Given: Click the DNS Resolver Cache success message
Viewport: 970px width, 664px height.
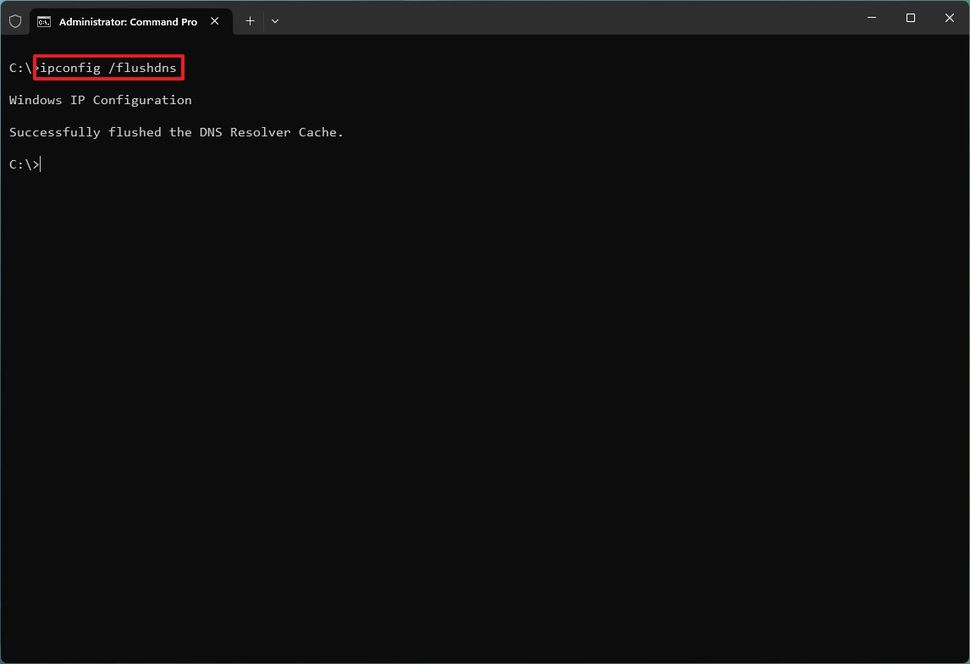Looking at the screenshot, I should (x=176, y=131).
